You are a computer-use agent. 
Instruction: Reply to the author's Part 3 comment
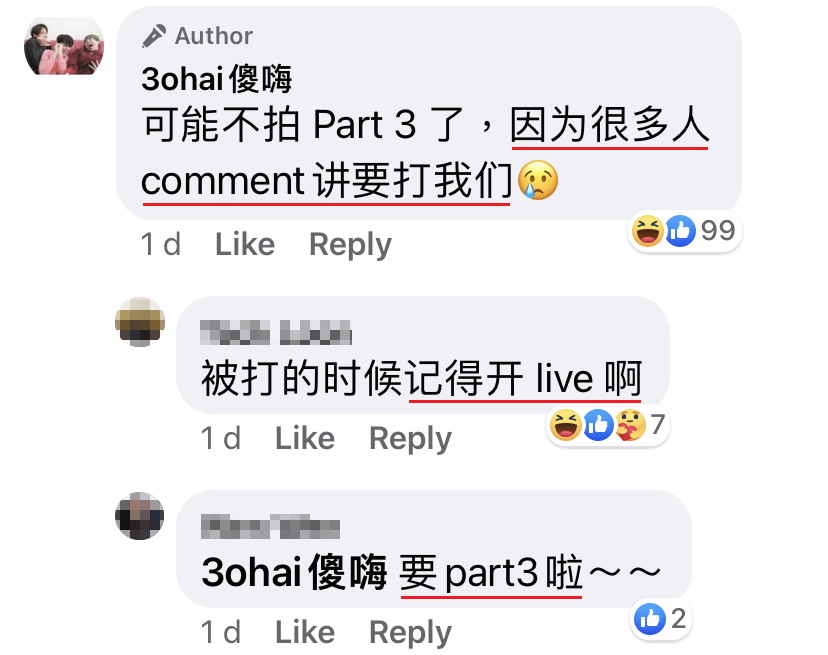click(350, 245)
